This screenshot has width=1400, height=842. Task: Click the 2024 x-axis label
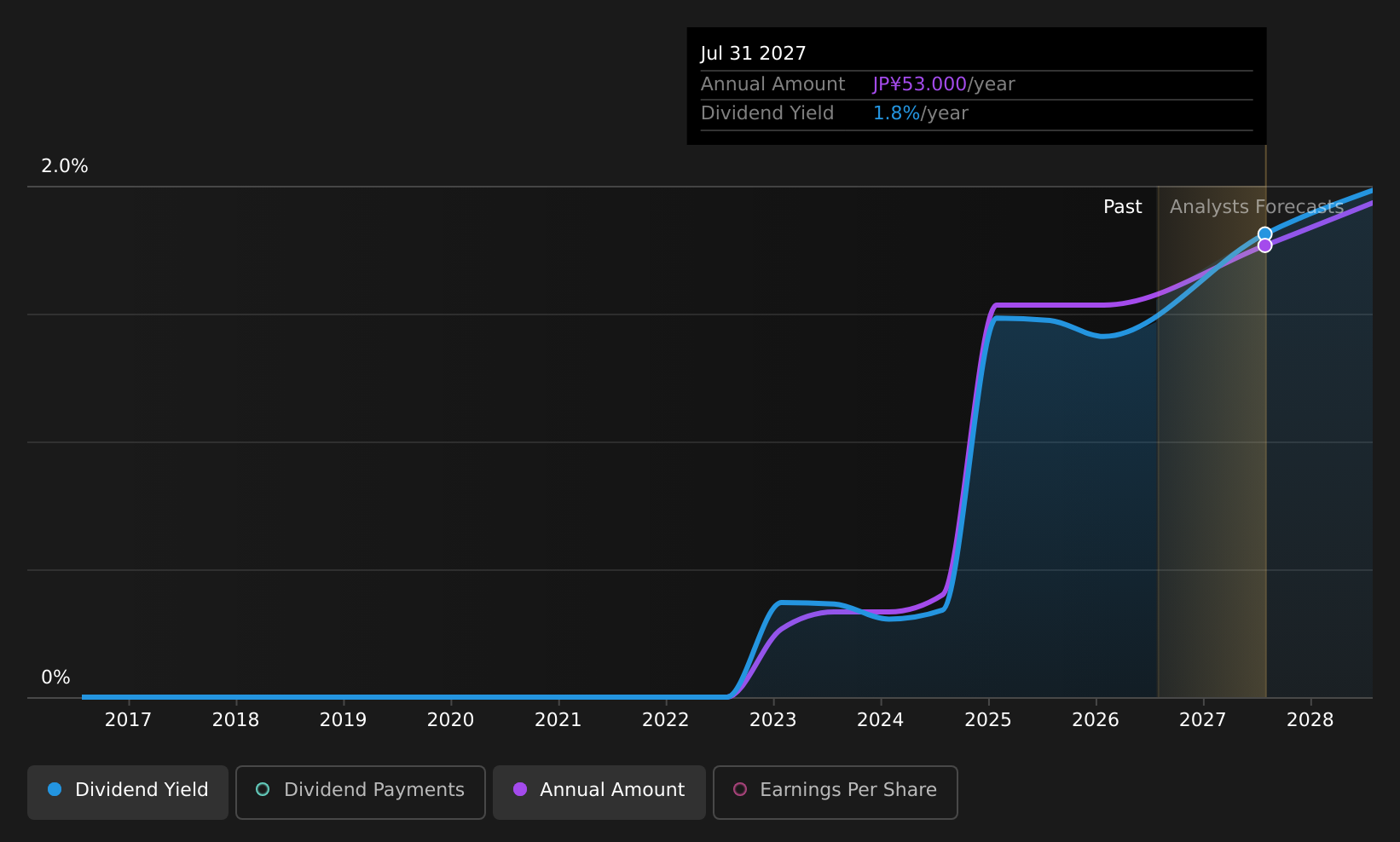[x=880, y=720]
